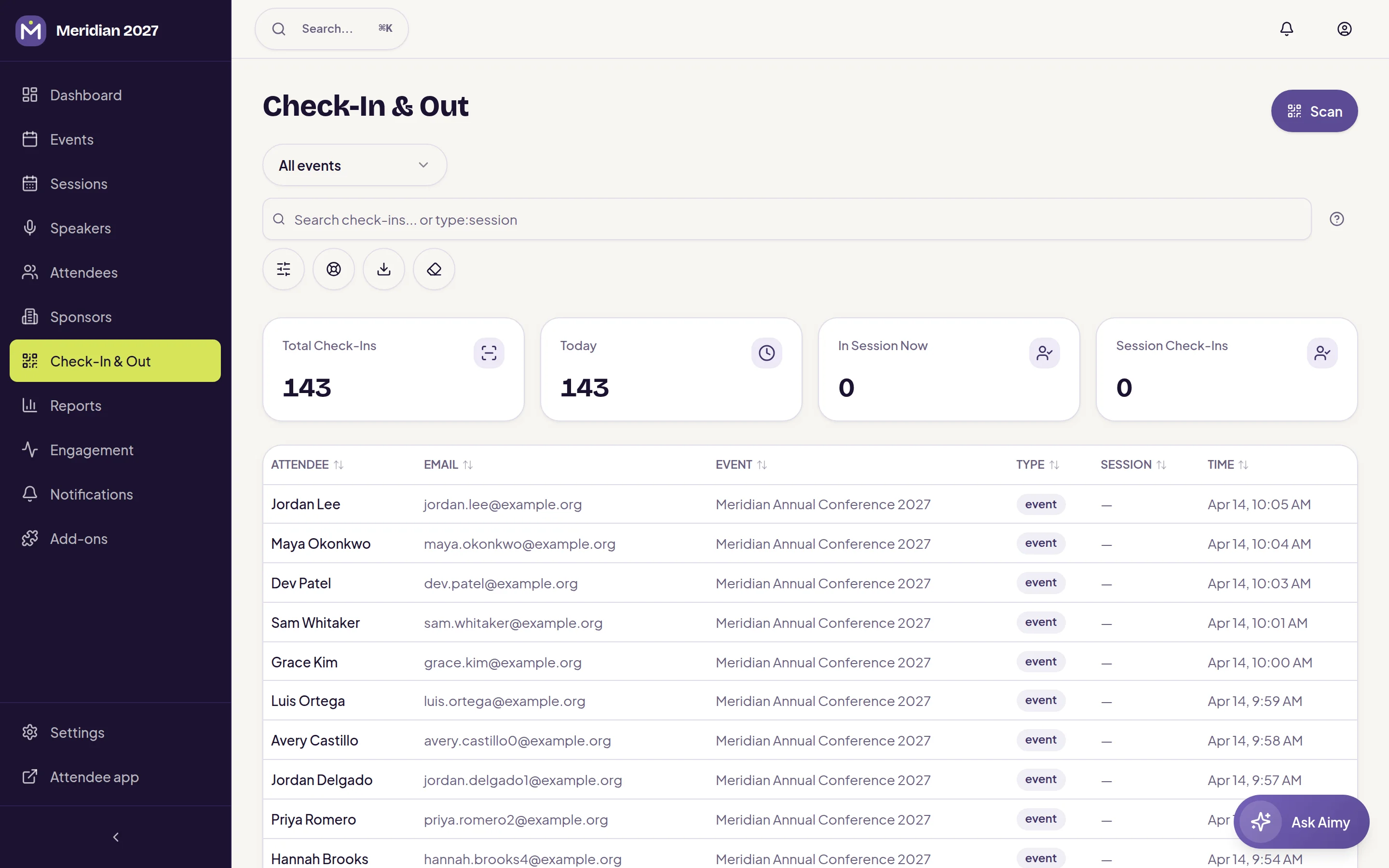Click the eraser clear icon button
Image resolution: width=1389 pixels, height=868 pixels.
(x=434, y=269)
